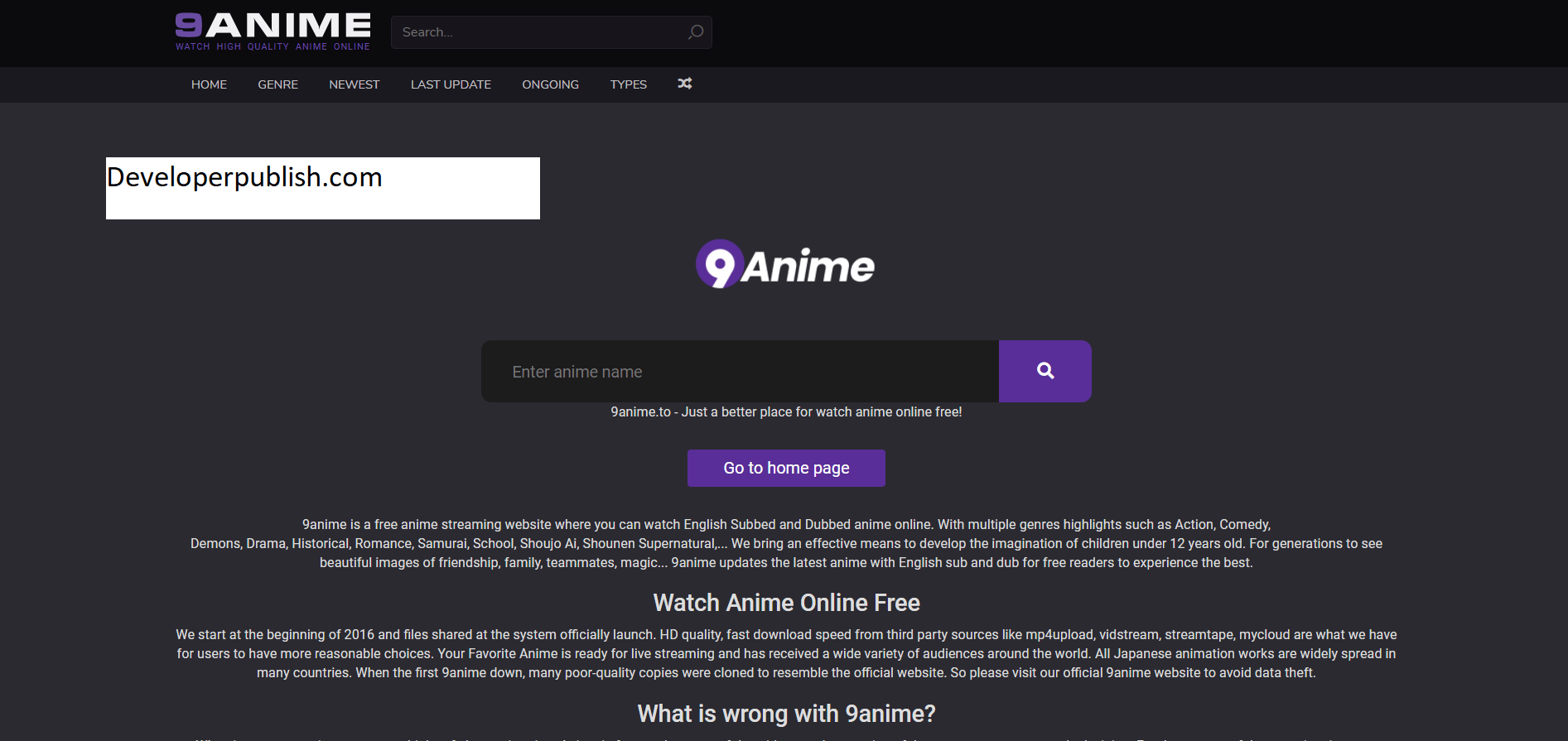
Task: Expand the TYPES menu
Action: click(628, 84)
